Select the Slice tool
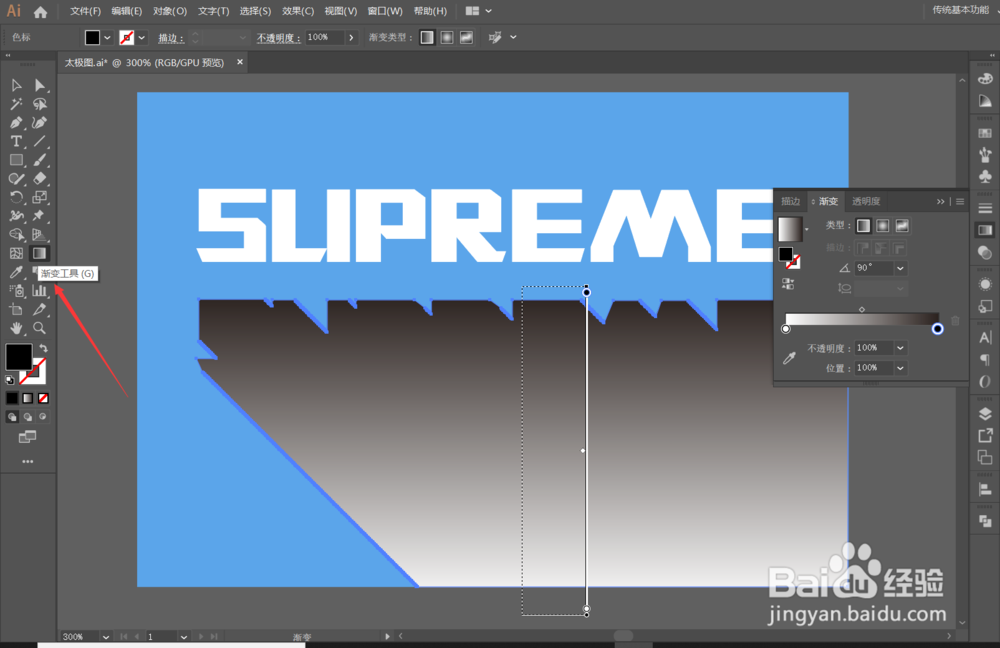This screenshot has width=1000, height=648. coord(40,309)
